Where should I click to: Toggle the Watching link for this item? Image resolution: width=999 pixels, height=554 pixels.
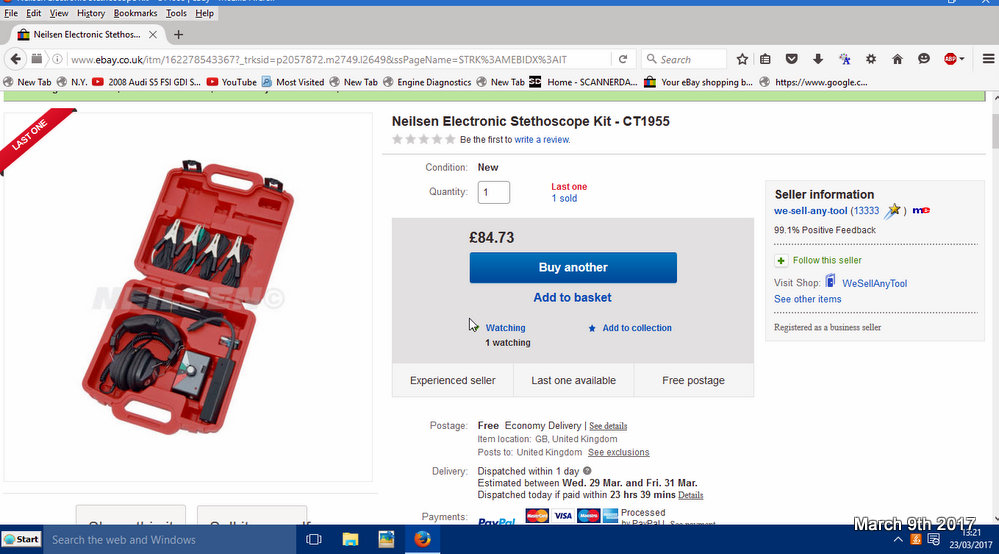point(505,328)
